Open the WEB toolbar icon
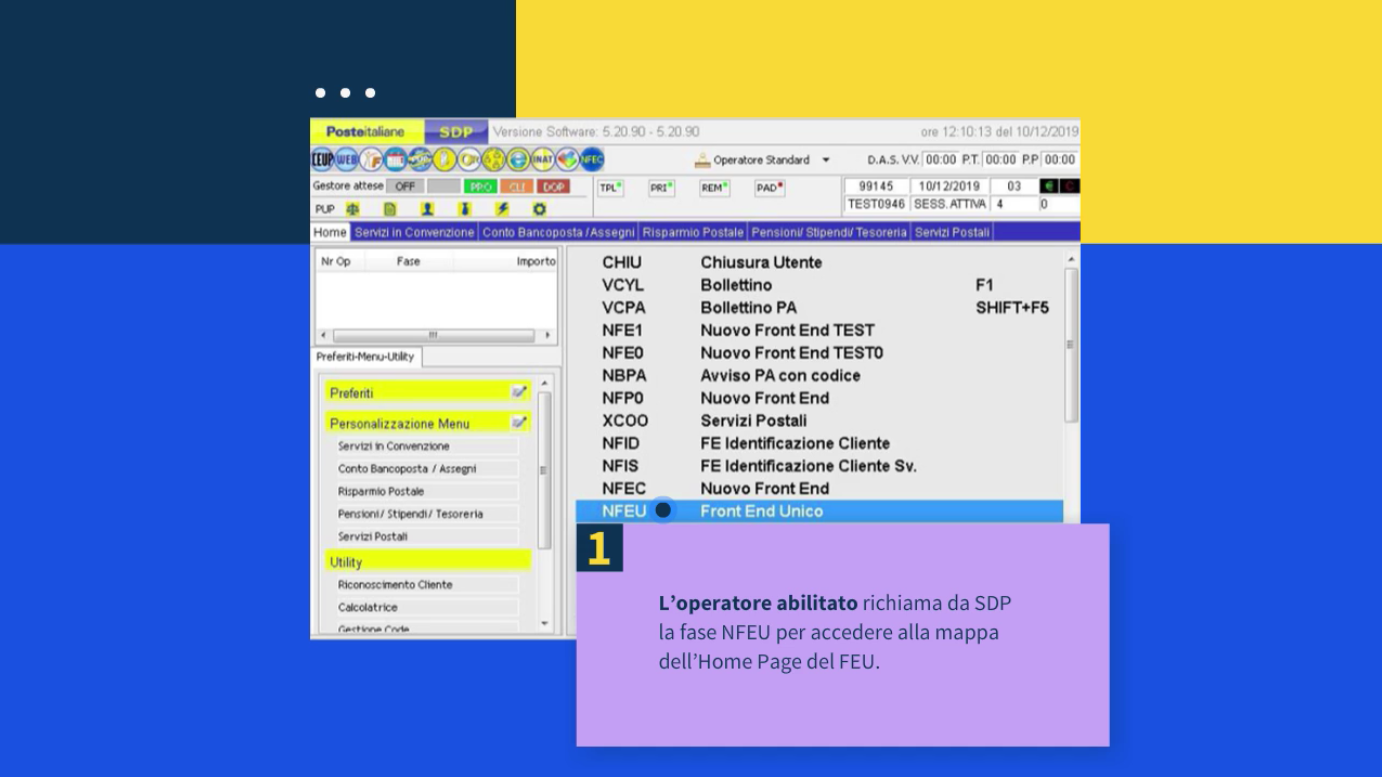The image size is (1382, 777). (x=346, y=160)
